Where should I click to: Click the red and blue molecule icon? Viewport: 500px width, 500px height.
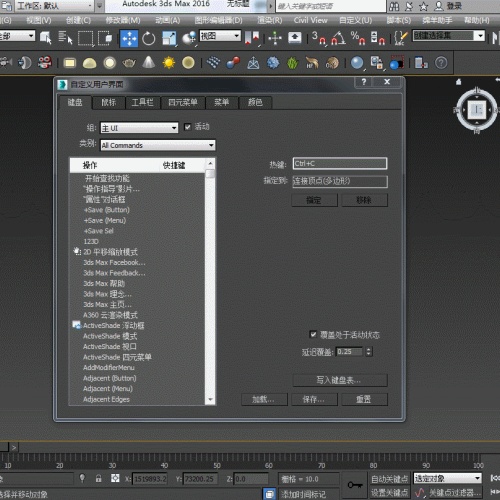click(233, 63)
